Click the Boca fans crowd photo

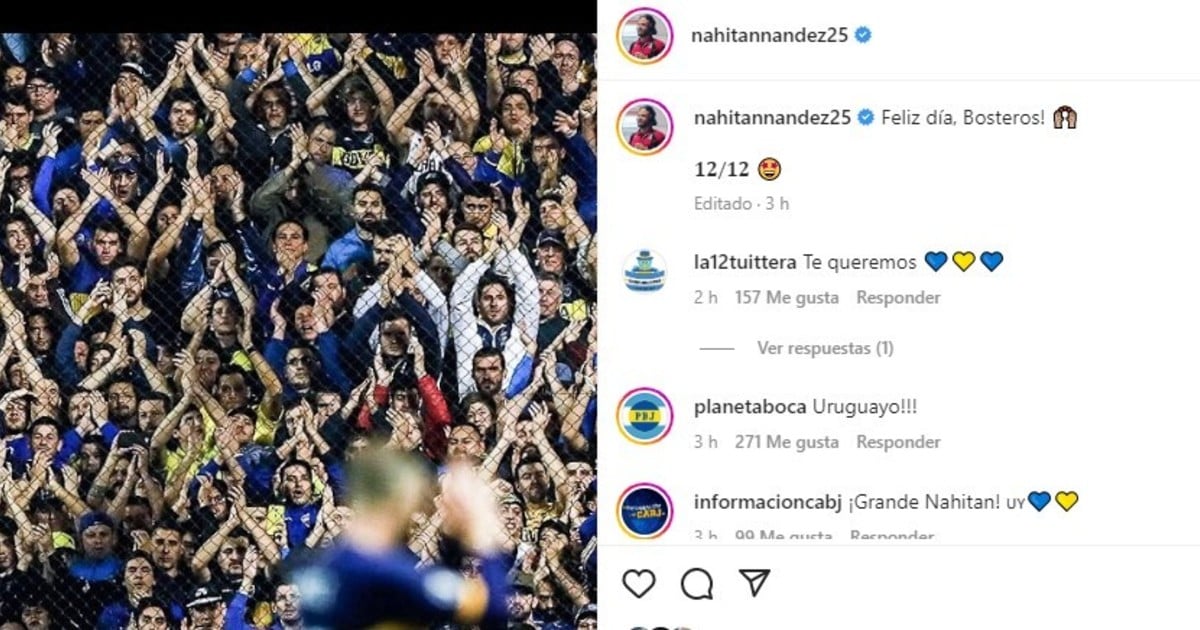tap(298, 331)
